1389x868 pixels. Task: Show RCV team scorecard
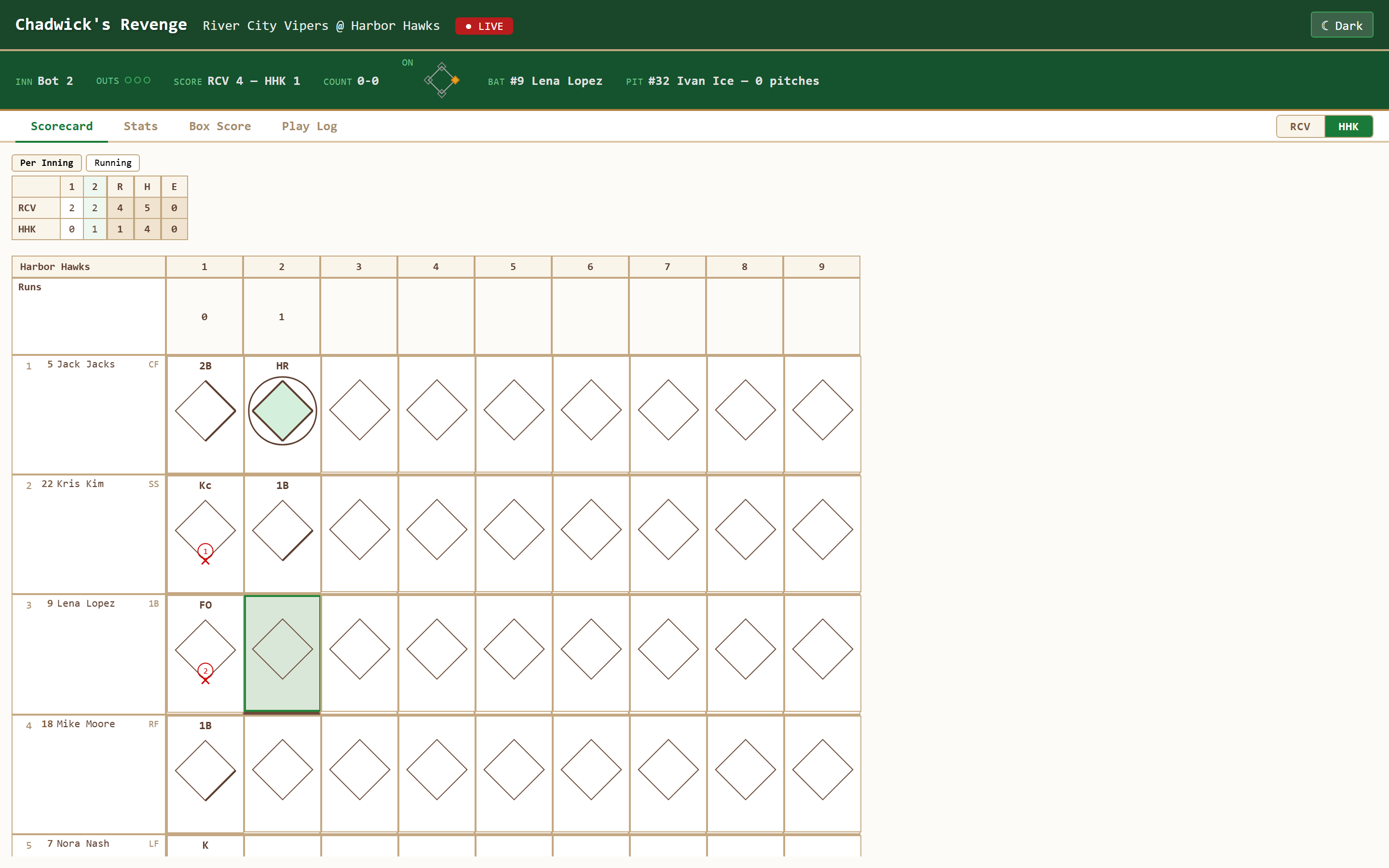coord(1300,127)
